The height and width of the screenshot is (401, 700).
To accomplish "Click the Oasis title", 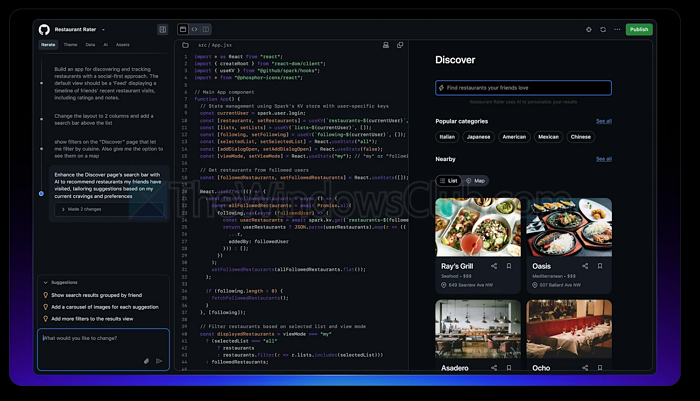I will pos(541,266).
